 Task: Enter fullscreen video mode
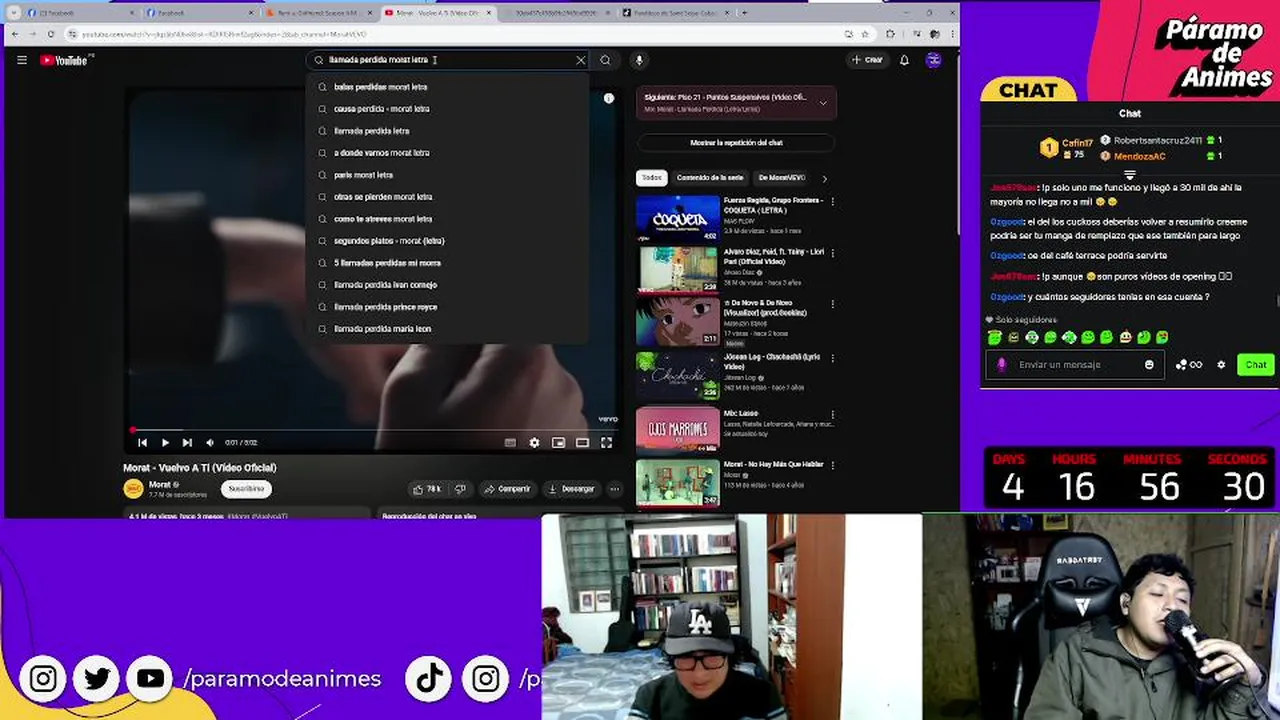[606, 442]
